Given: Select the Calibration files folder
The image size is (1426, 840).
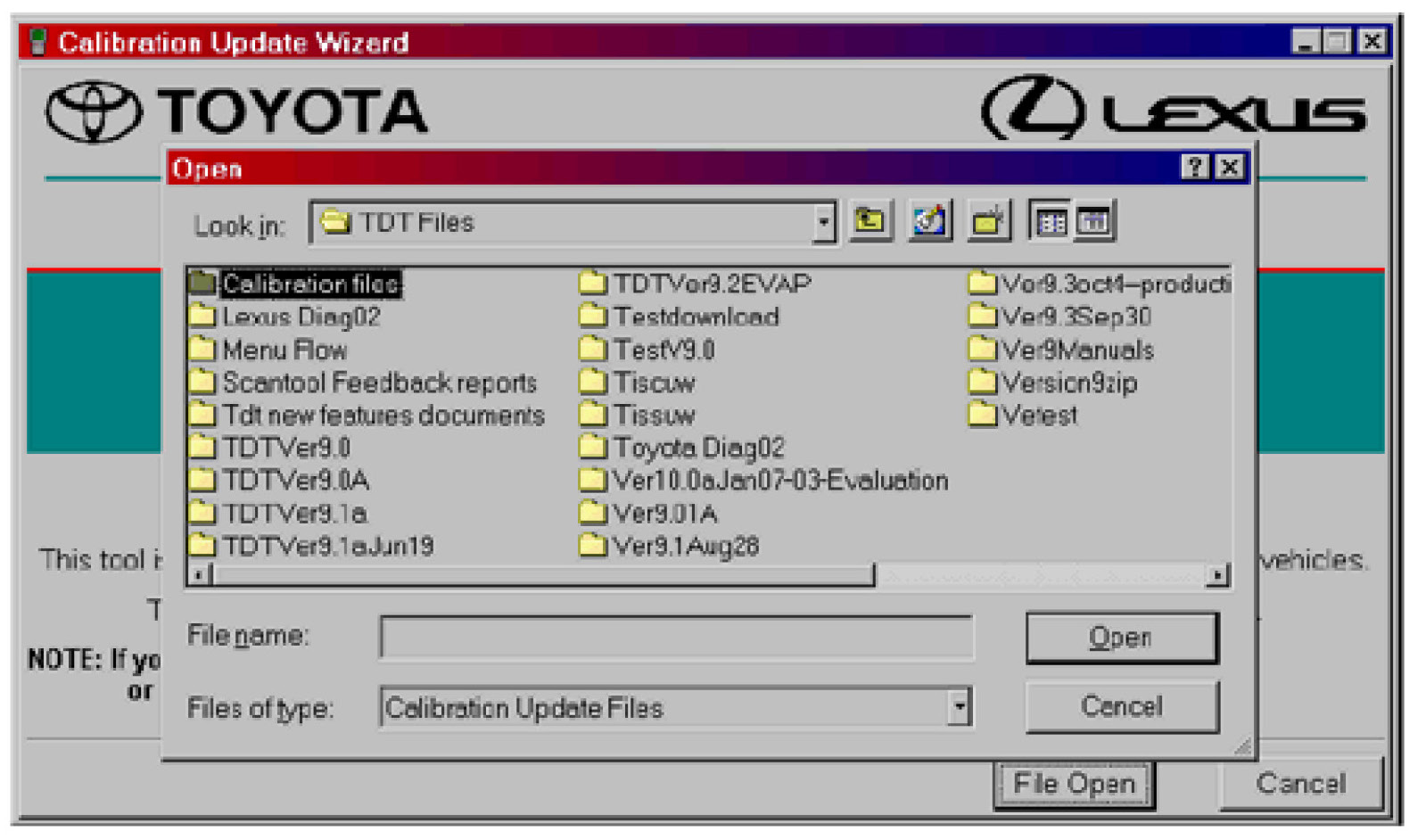Looking at the screenshot, I should coord(309,284).
